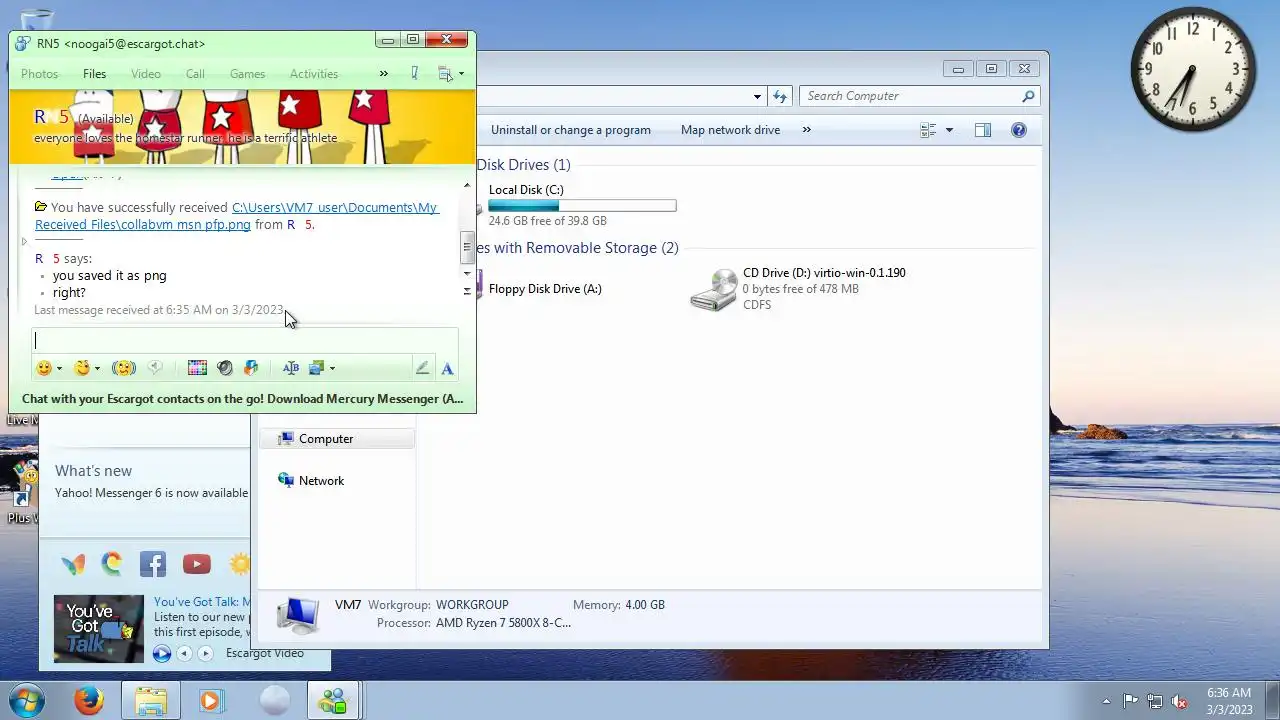Click the colorful Messenger Plus icon in chat toolbar
The image size is (1280, 720).
tap(251, 368)
